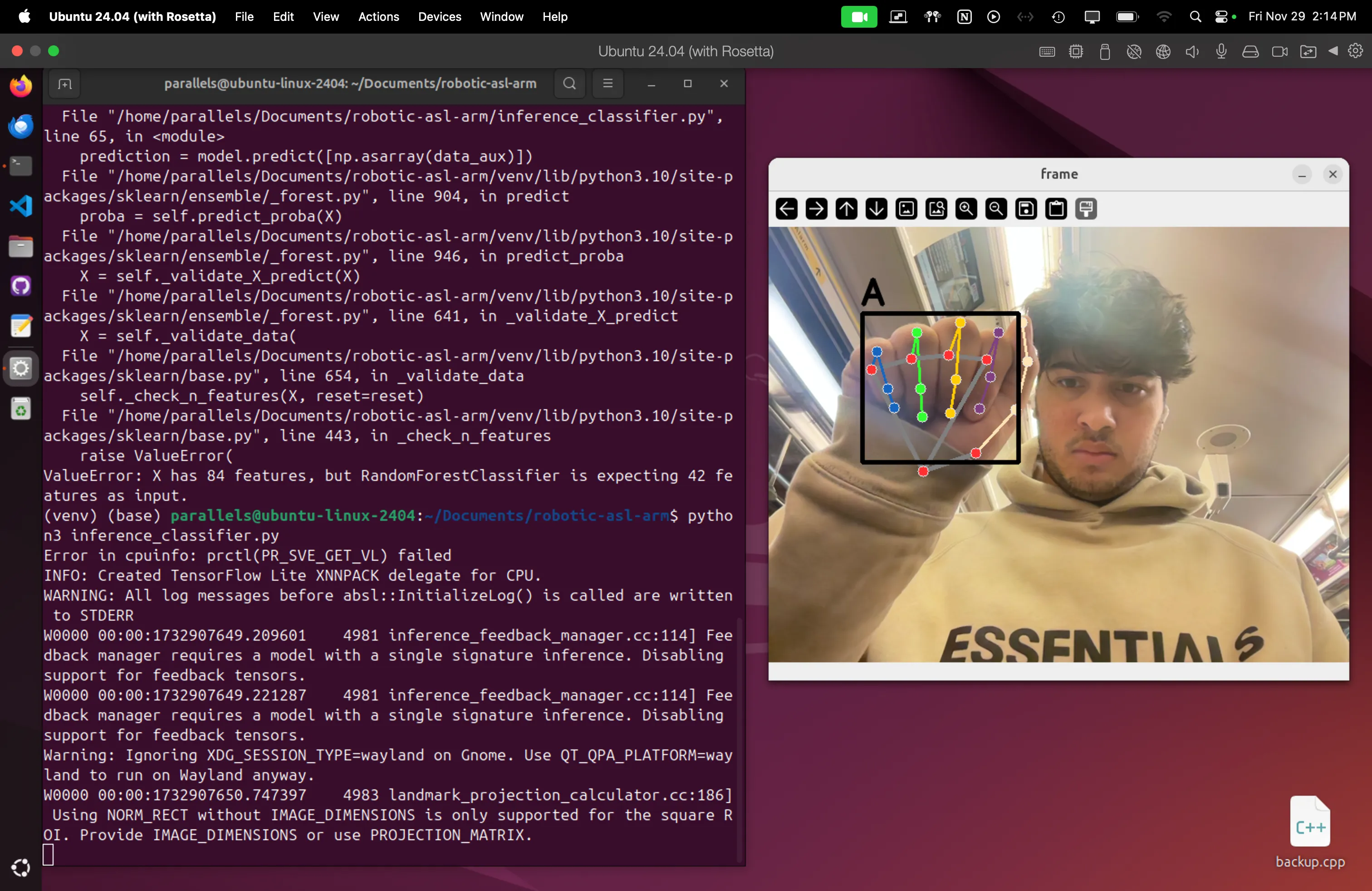This screenshot has height=891, width=1372.
Task: Open terminal hamburger menu
Action: 608,83
